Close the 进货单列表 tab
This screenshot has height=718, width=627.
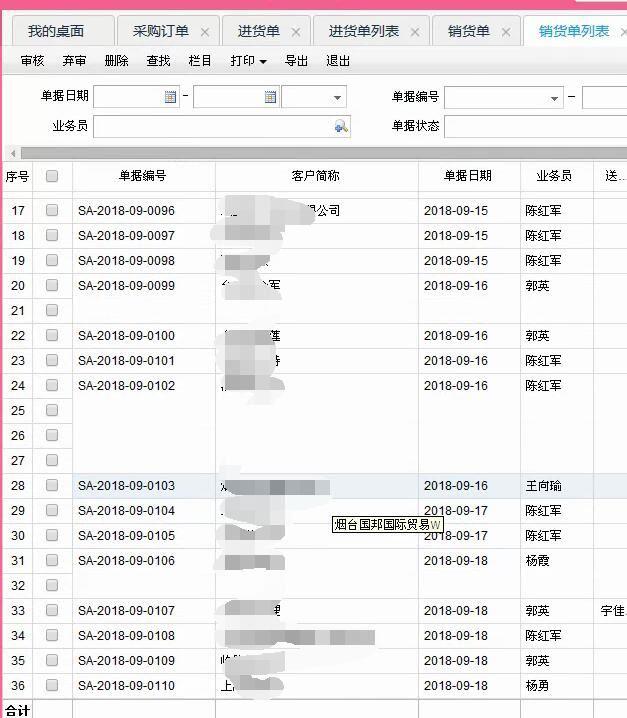tap(415, 32)
